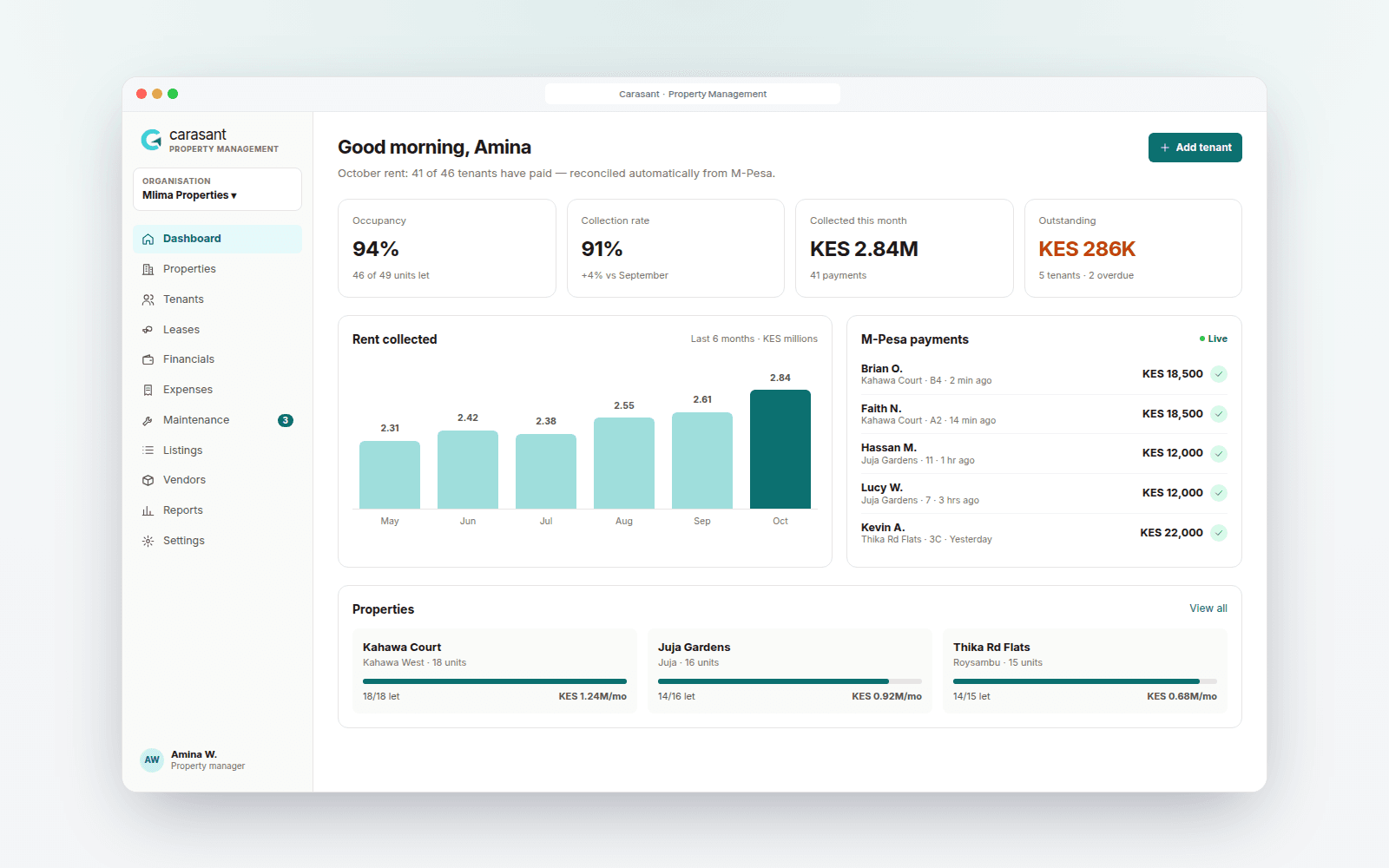Click the Tenants people icon
The width and height of the screenshot is (1389, 868).
pyautogui.click(x=148, y=299)
